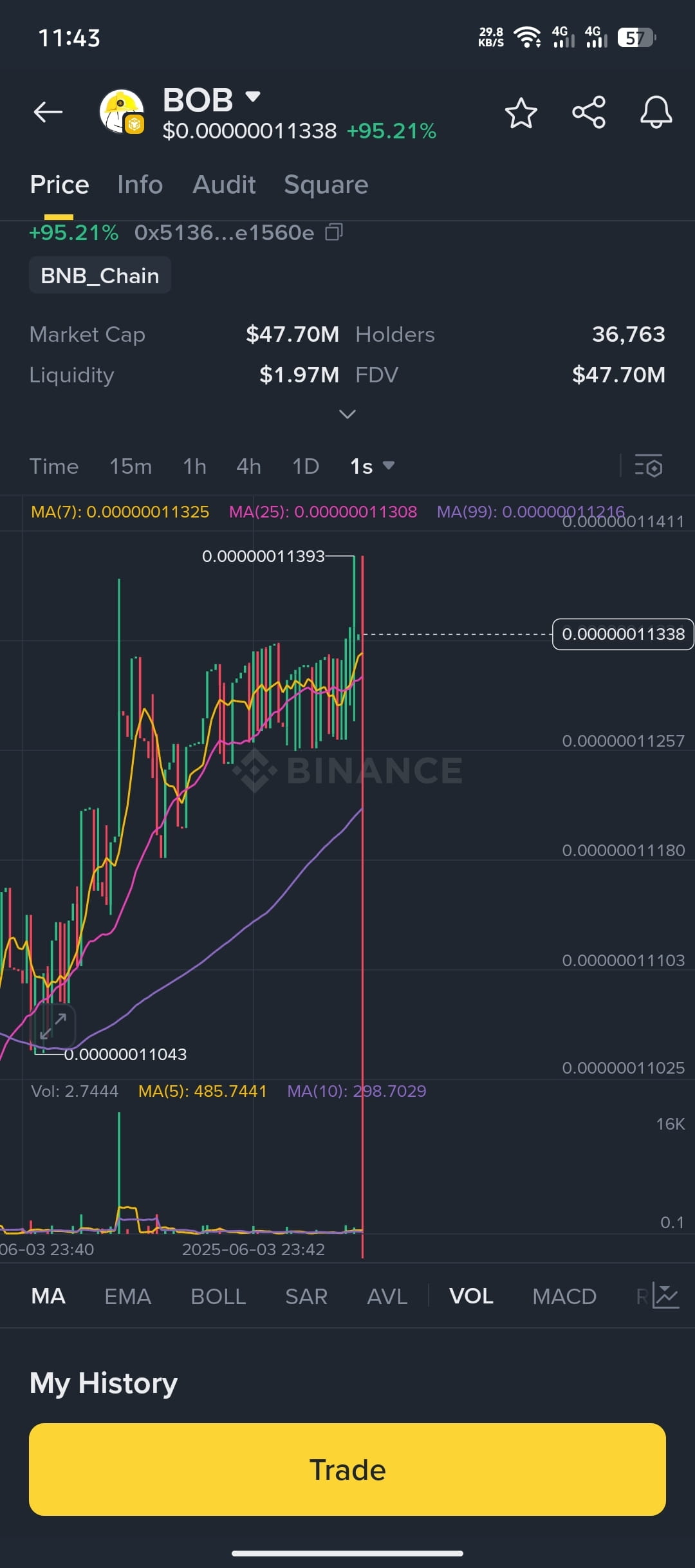Set a price alert with bell icon
Image resolution: width=695 pixels, height=1568 pixels.
click(656, 113)
